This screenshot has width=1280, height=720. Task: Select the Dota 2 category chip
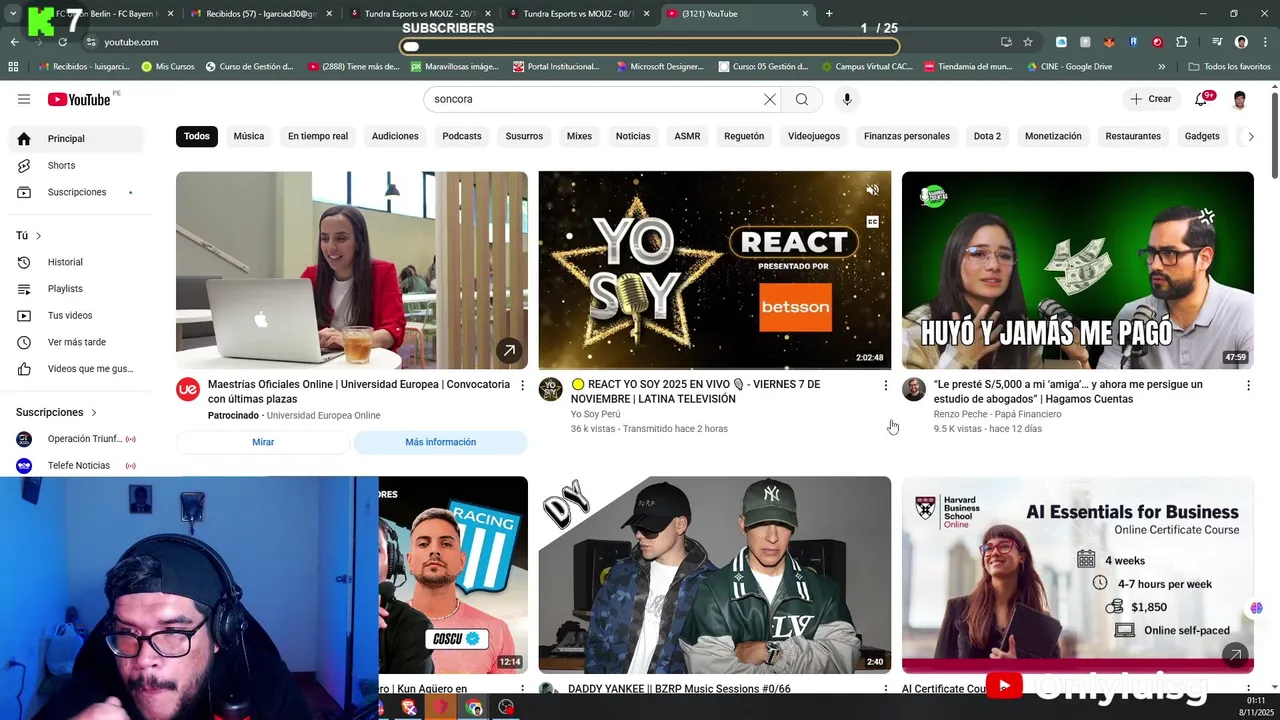click(x=987, y=136)
